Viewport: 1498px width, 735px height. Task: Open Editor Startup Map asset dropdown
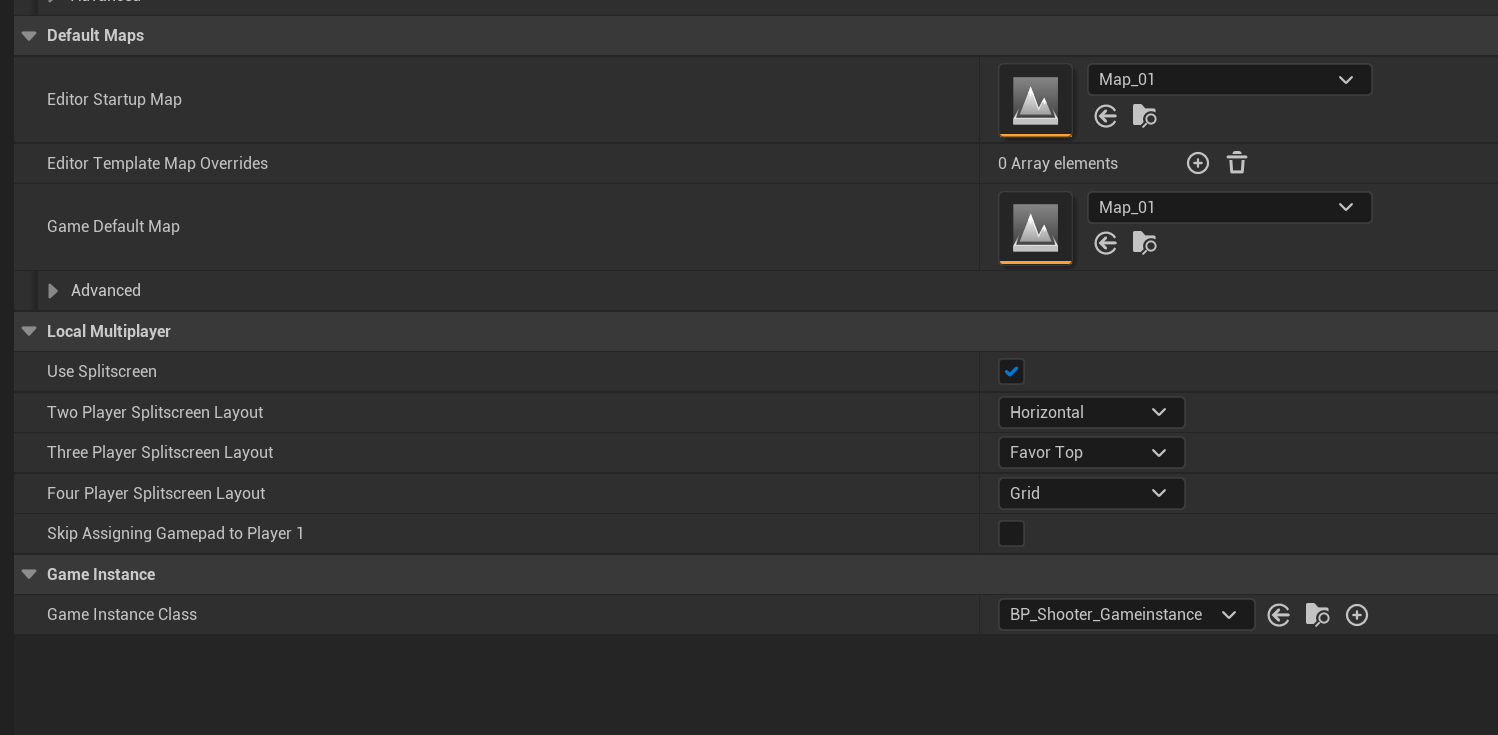1229,80
